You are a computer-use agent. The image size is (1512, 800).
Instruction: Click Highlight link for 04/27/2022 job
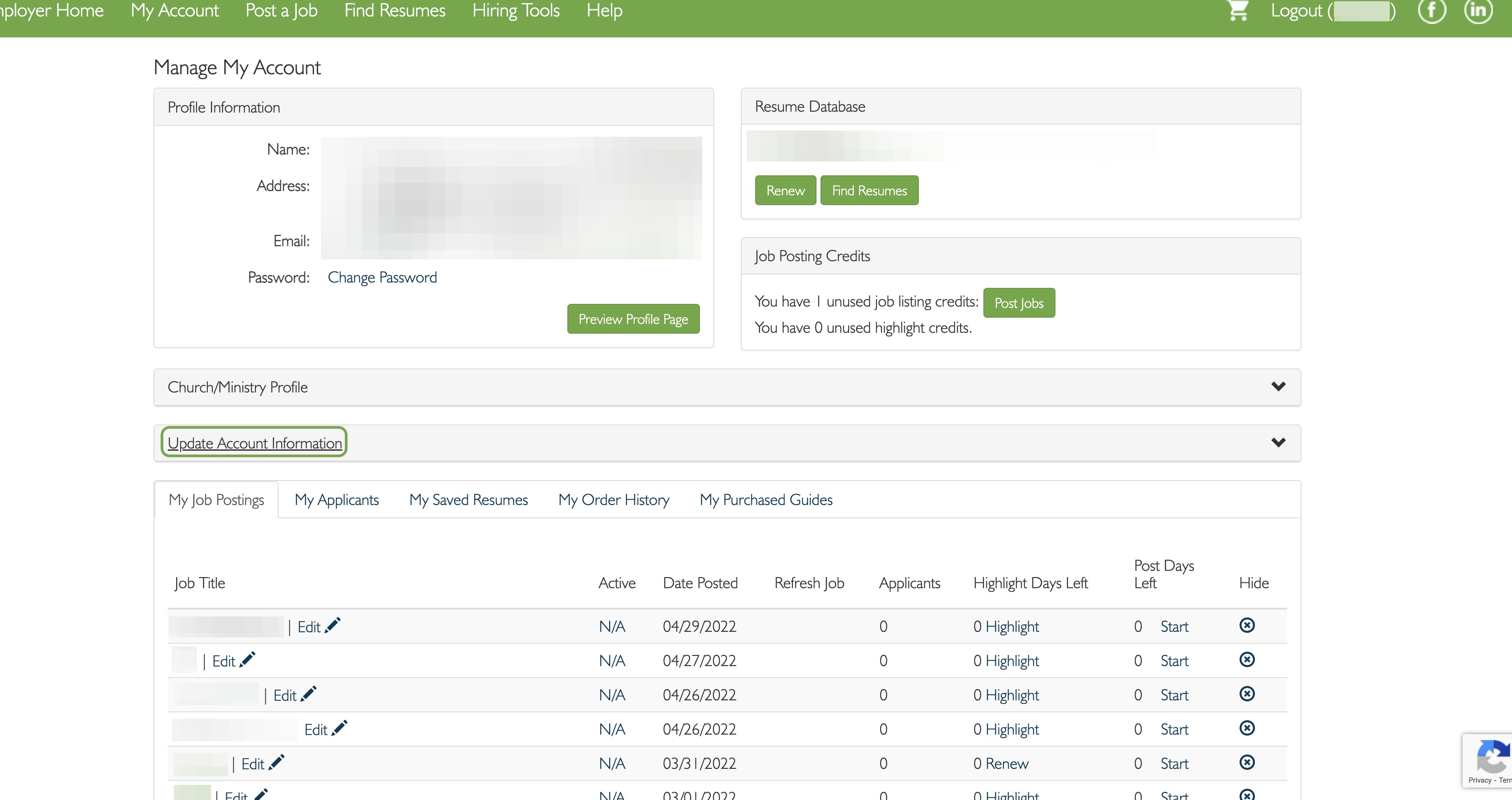(x=1012, y=661)
